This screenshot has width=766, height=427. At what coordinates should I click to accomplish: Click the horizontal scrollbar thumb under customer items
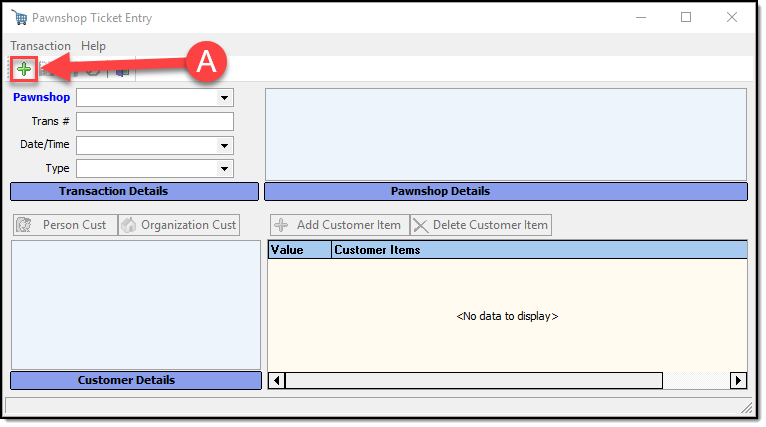coord(473,380)
